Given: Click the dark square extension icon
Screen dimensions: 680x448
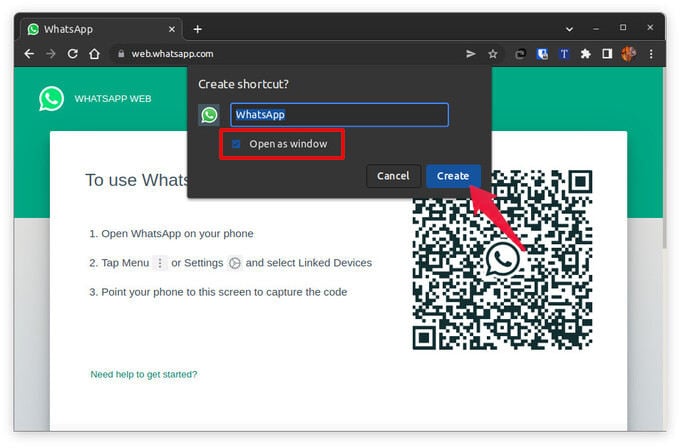Looking at the screenshot, I should [x=520, y=54].
